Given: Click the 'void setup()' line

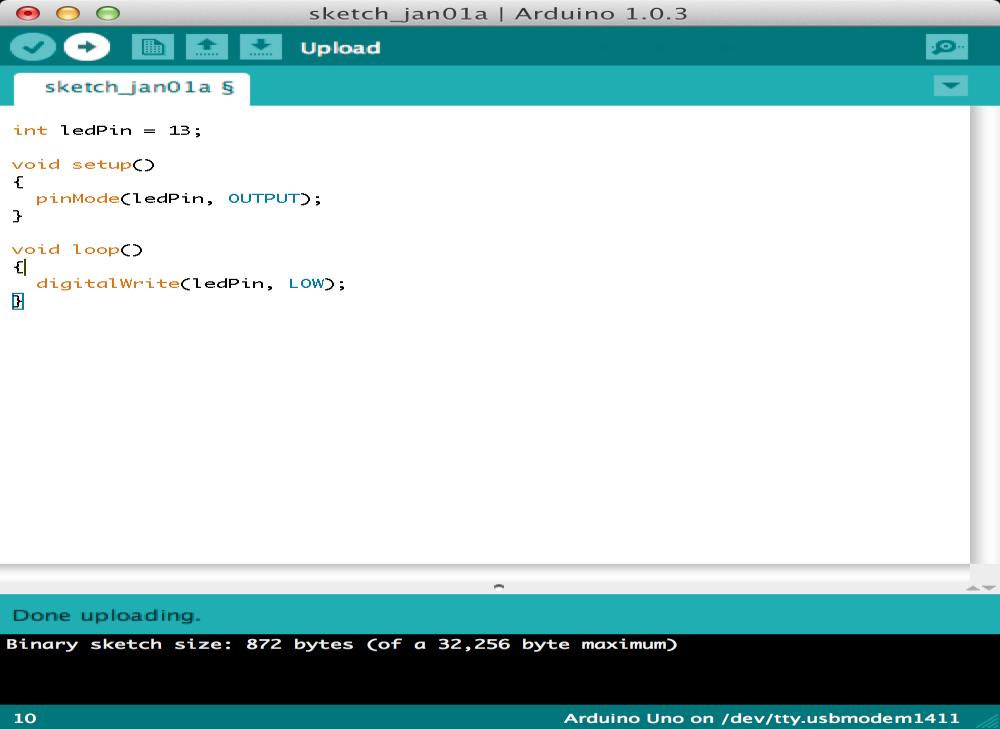Looking at the screenshot, I should (x=84, y=165).
